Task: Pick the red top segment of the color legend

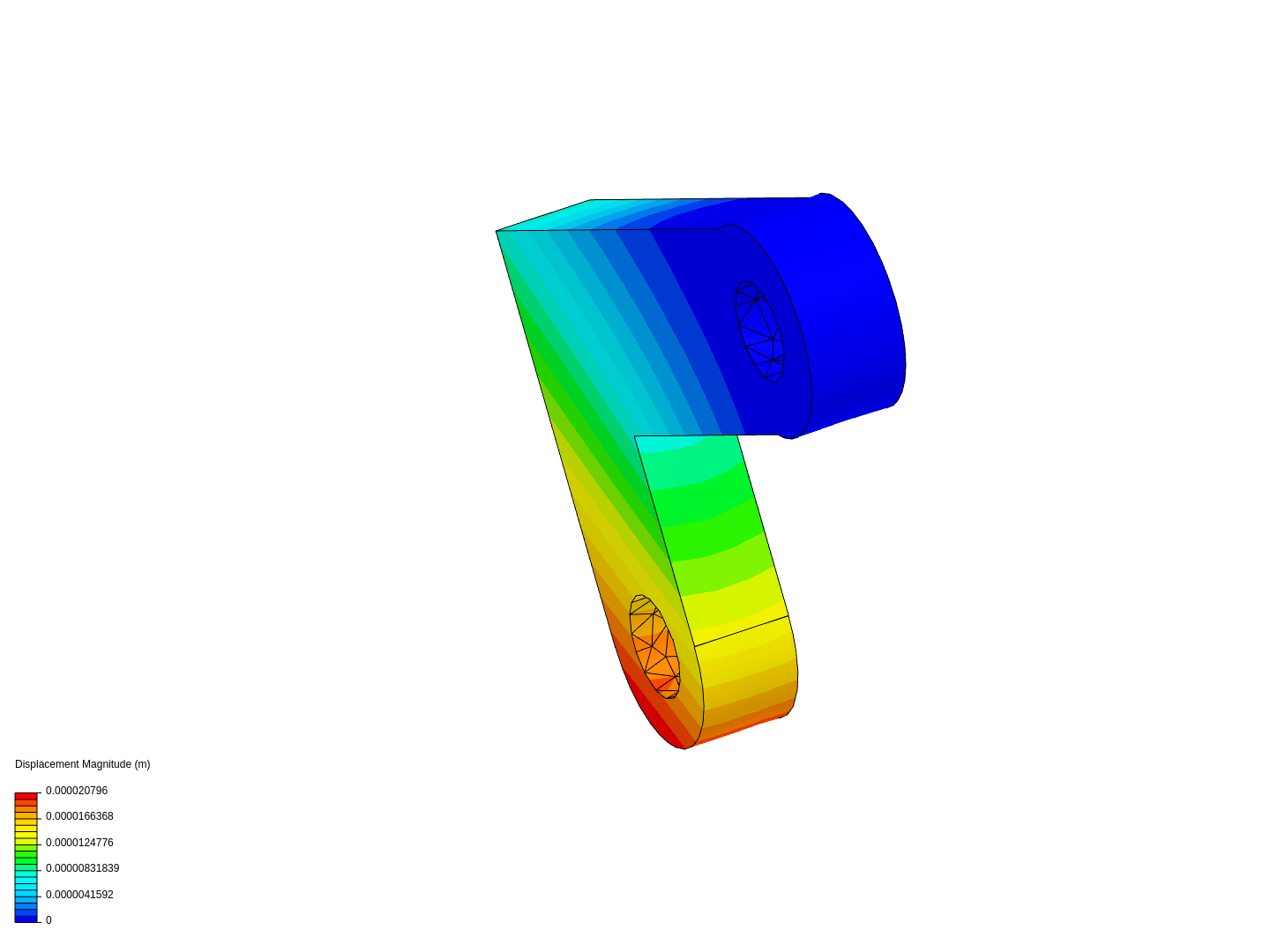Action: click(x=26, y=796)
